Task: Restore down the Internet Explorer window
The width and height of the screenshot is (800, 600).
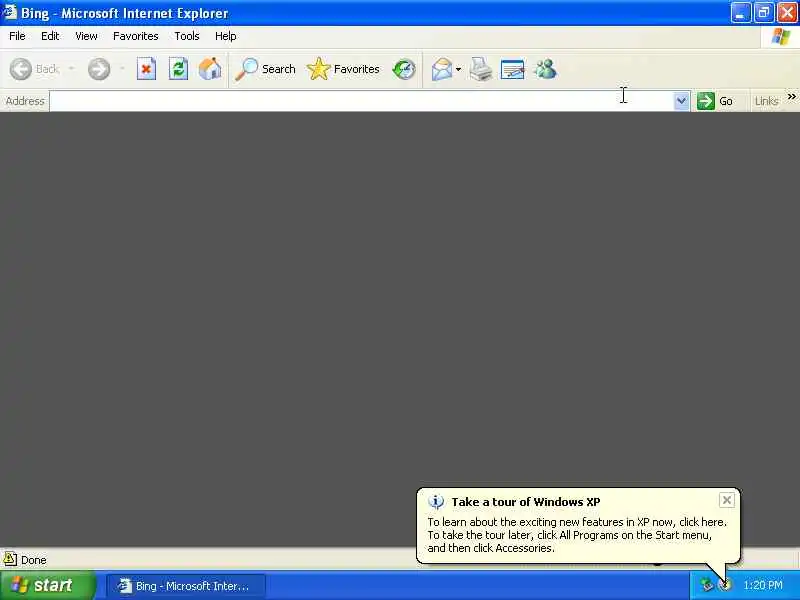Action: click(x=764, y=13)
